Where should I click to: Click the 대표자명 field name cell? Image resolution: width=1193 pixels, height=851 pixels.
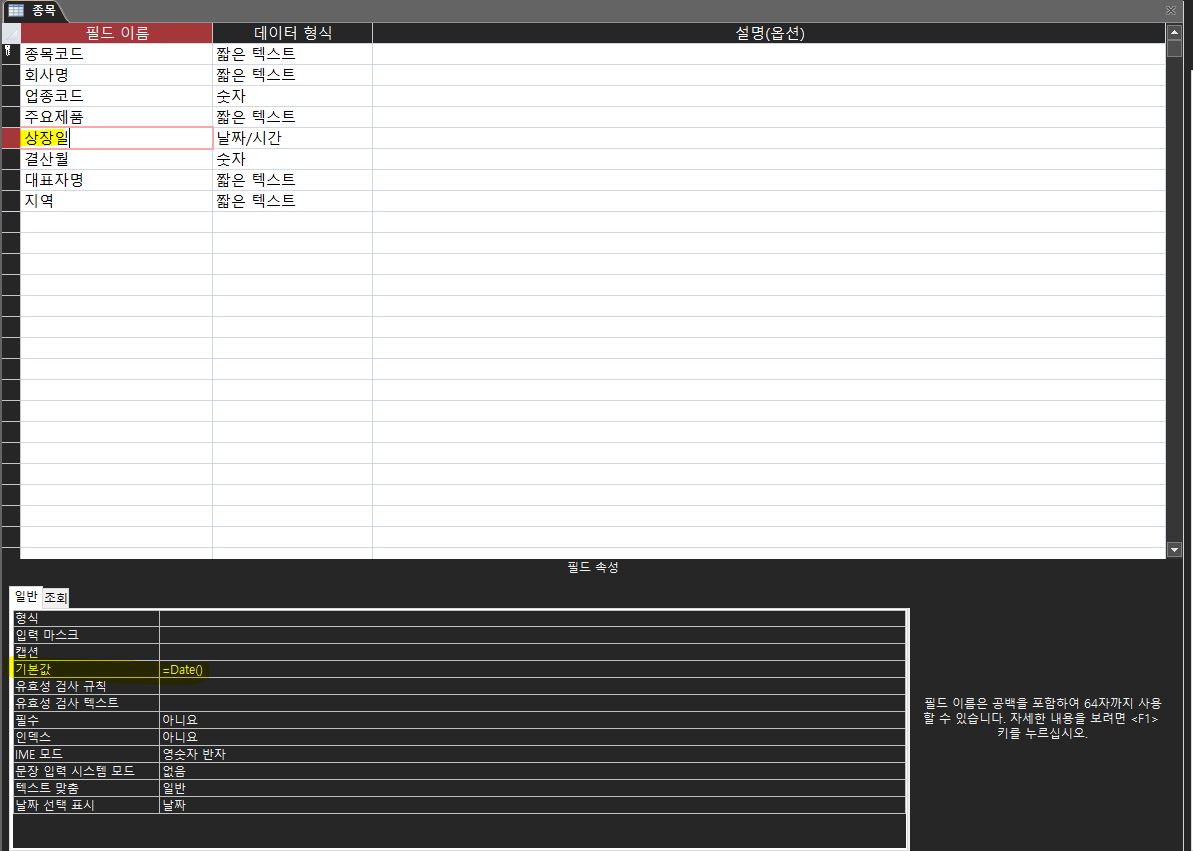(116, 180)
